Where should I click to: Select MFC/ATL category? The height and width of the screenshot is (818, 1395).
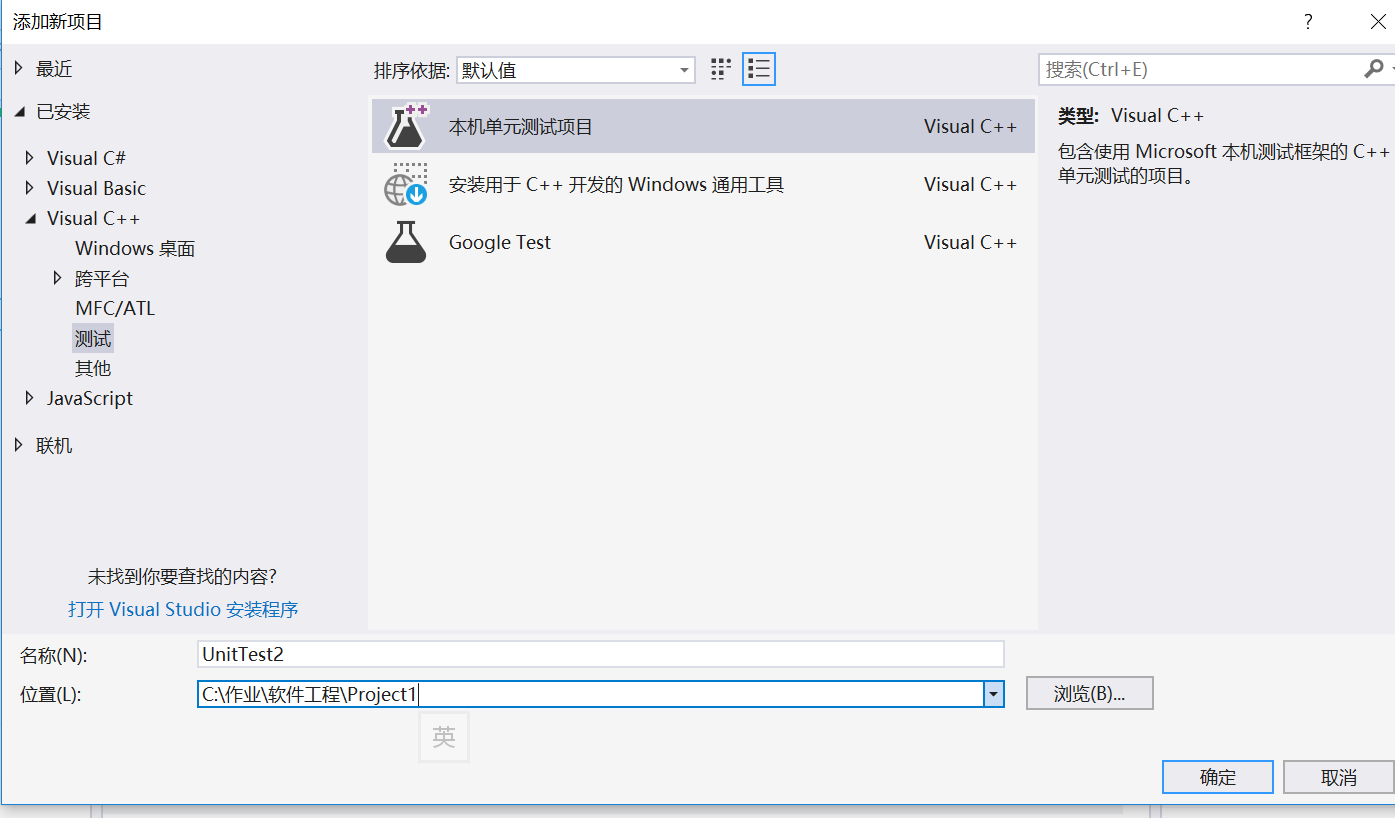pos(115,308)
